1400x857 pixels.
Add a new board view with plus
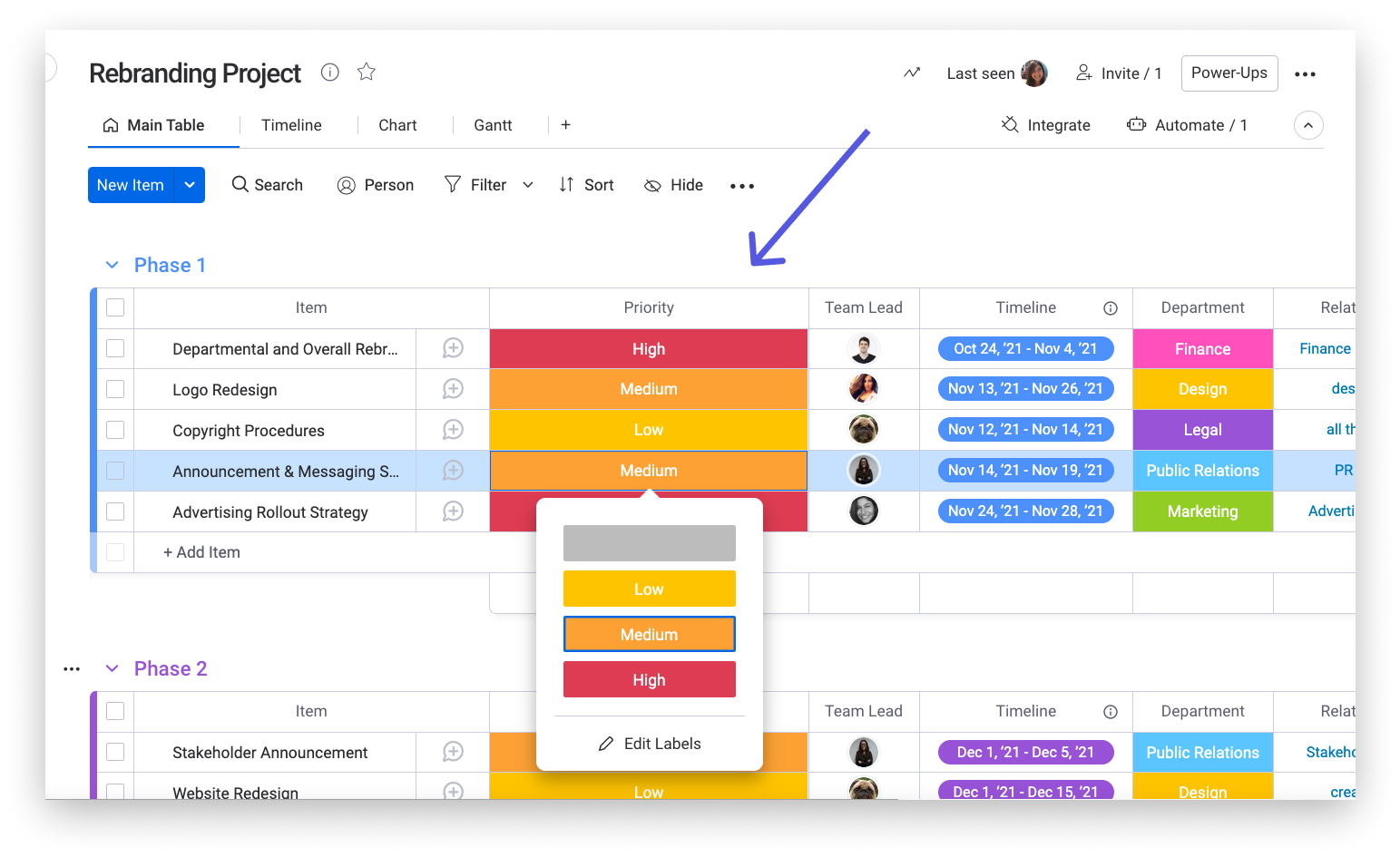(565, 125)
